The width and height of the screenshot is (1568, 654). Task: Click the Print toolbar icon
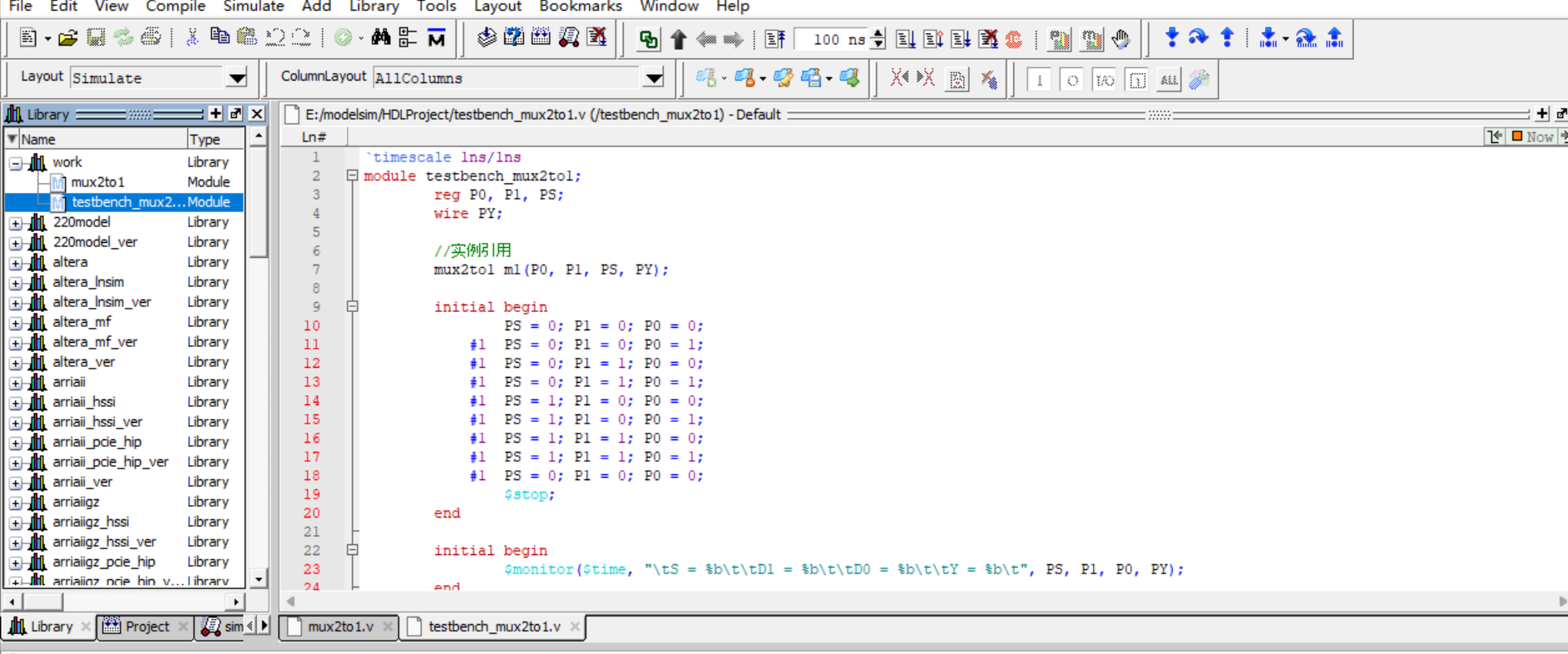151,38
